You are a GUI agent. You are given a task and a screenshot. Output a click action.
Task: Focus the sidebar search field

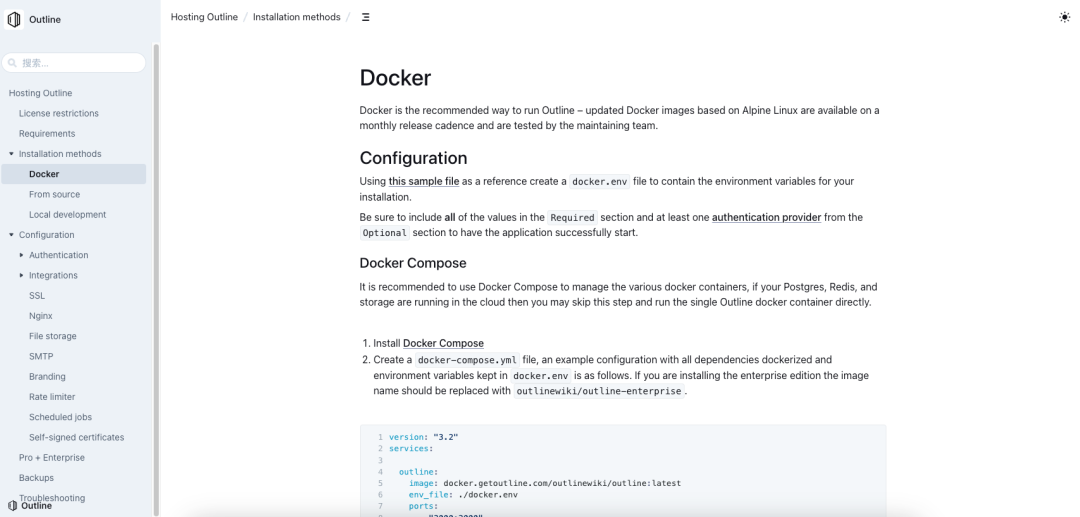click(74, 63)
